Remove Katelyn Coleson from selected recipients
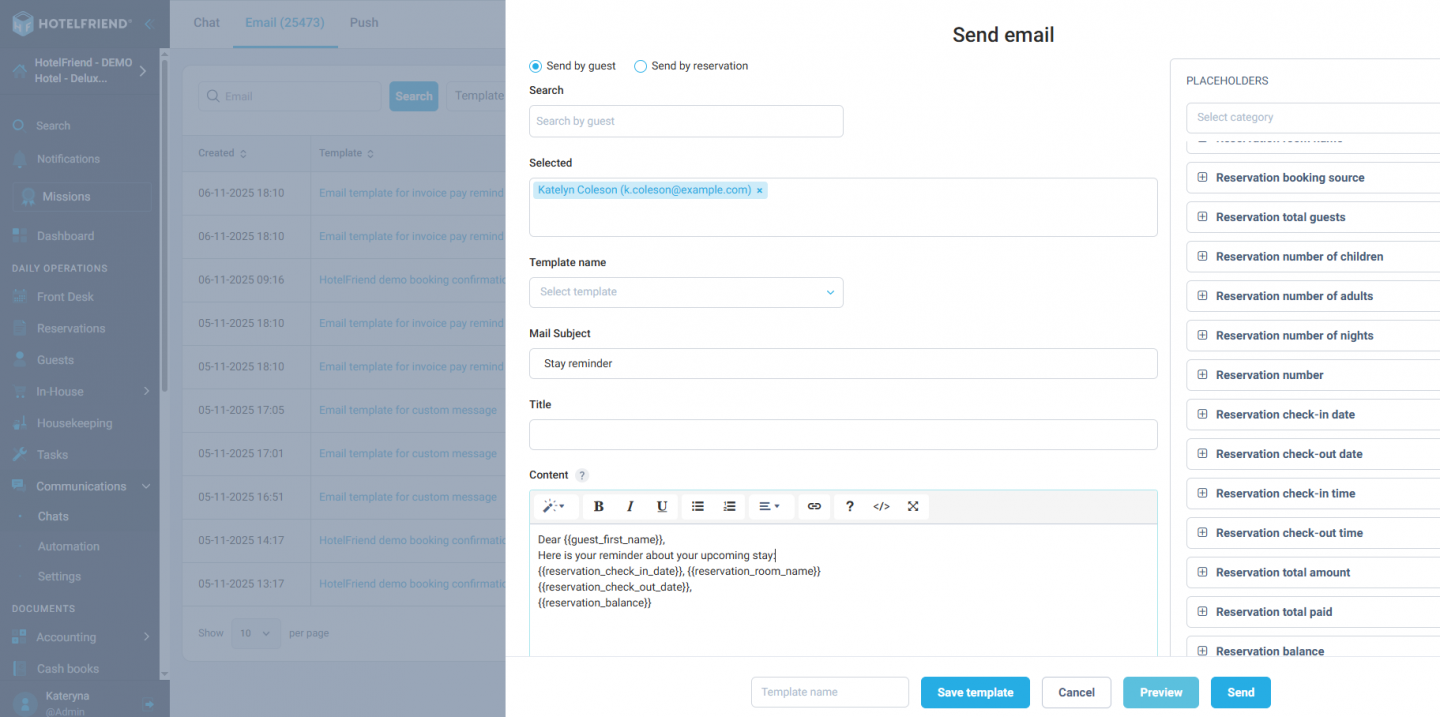Viewport: 1440px width, 717px height. pos(759,189)
